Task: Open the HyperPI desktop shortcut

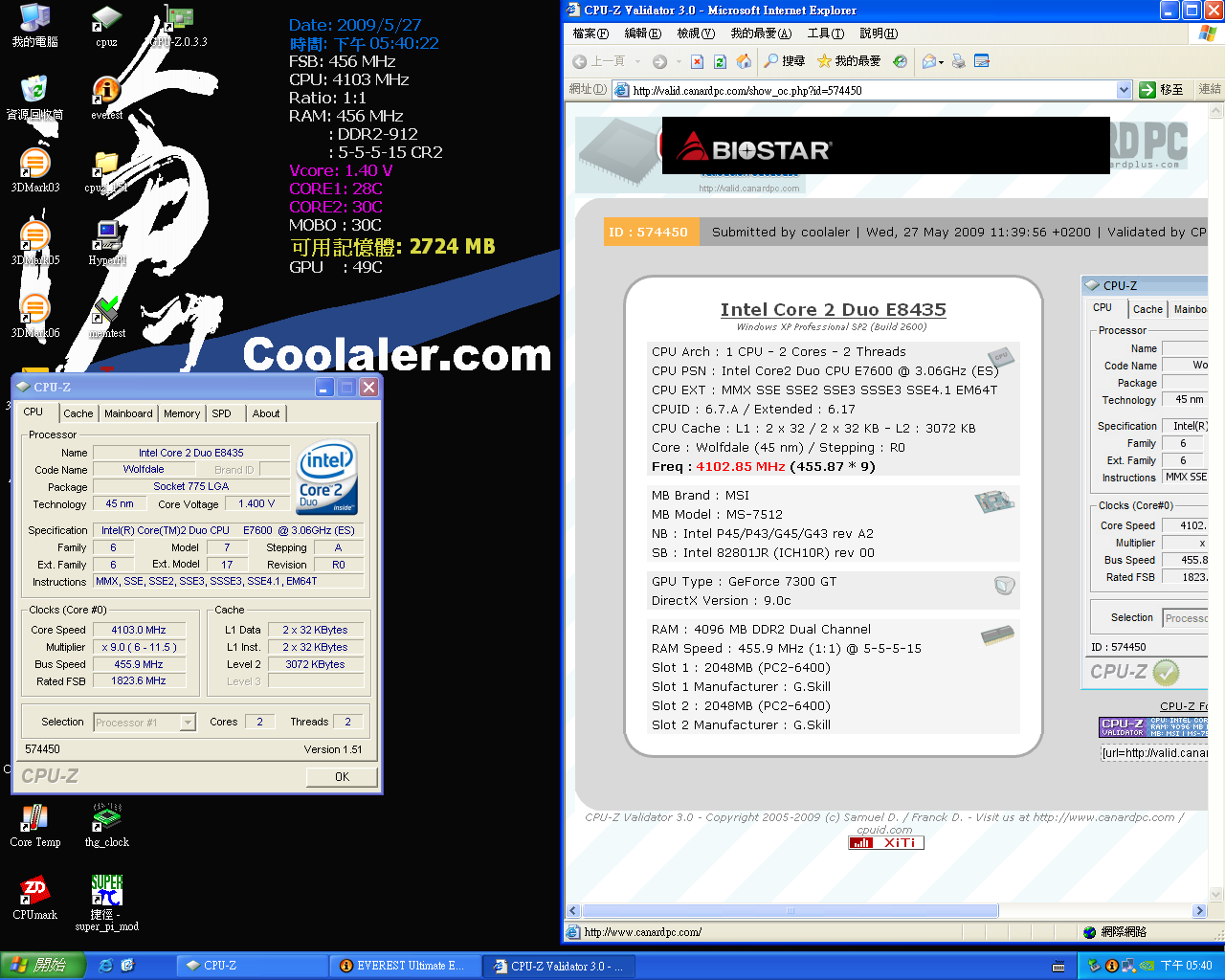Action: point(106,243)
